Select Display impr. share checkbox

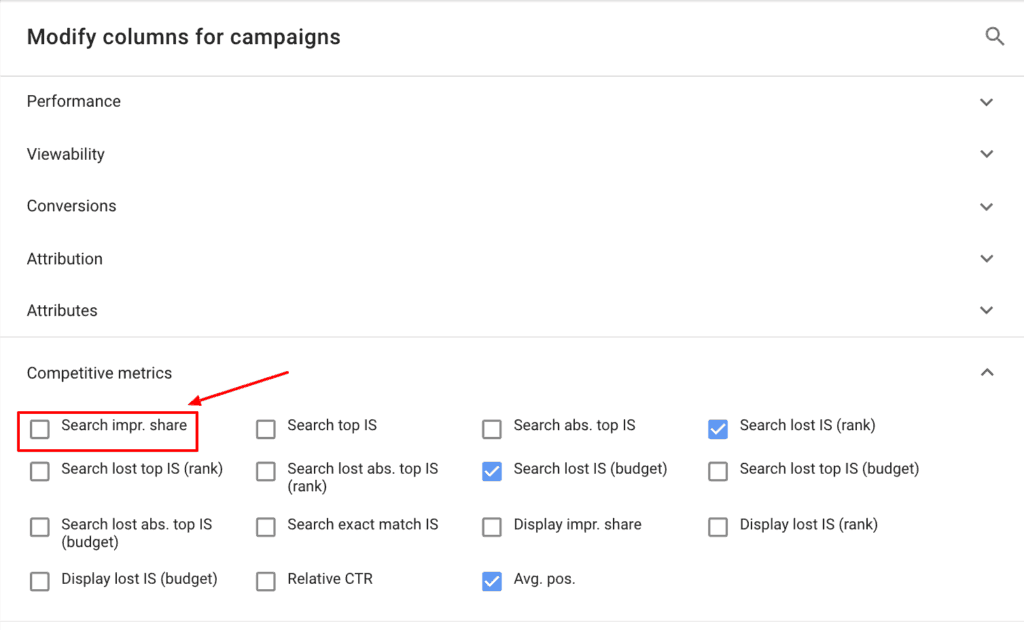pyautogui.click(x=492, y=527)
